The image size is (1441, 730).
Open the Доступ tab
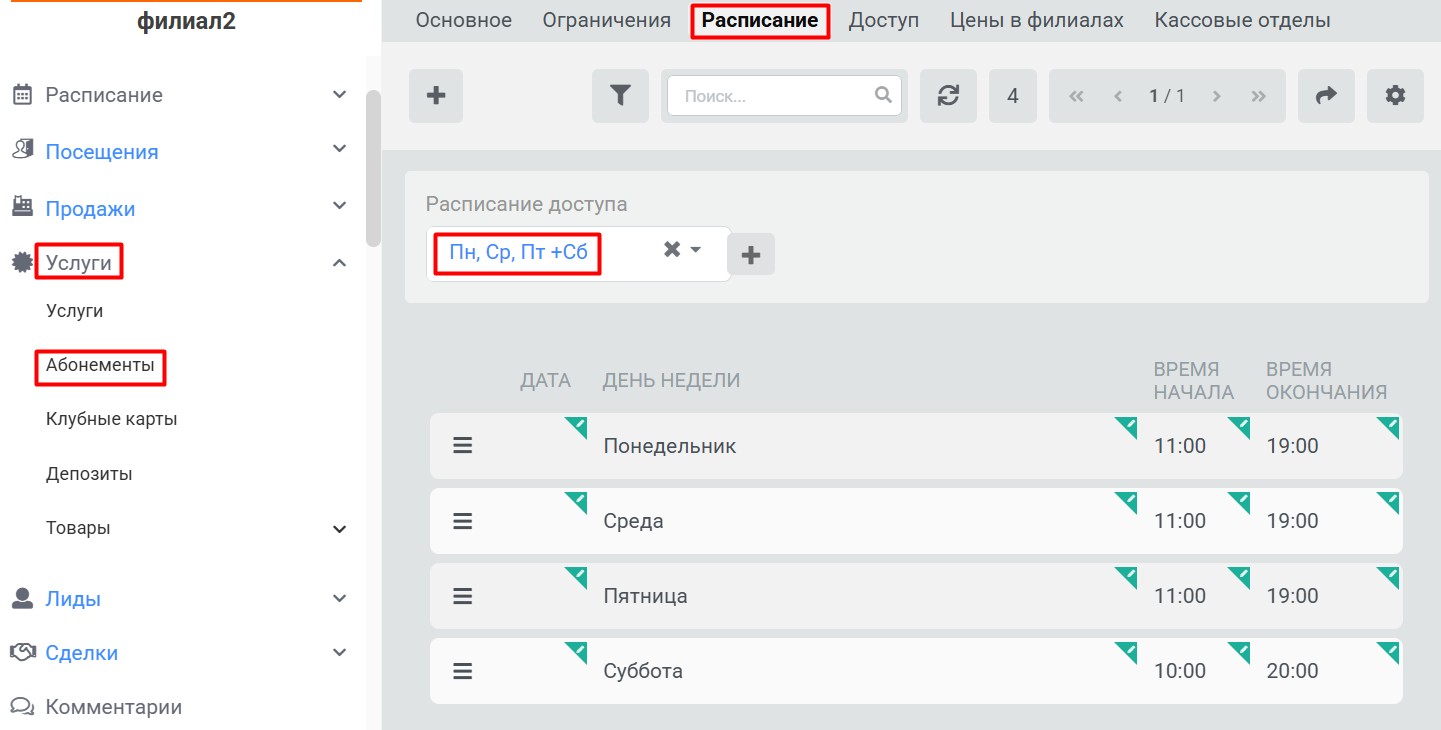[884, 20]
